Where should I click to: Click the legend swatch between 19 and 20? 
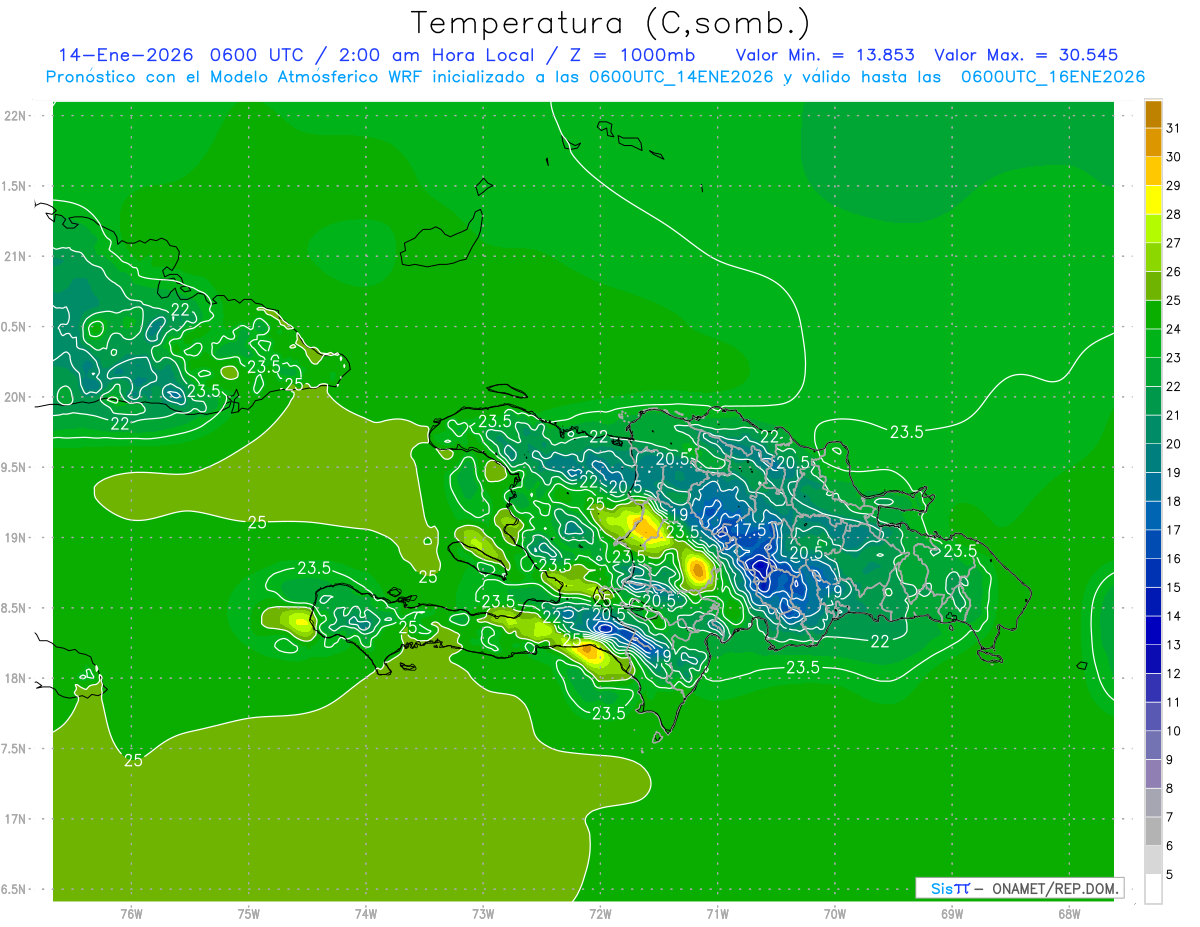(1153, 459)
